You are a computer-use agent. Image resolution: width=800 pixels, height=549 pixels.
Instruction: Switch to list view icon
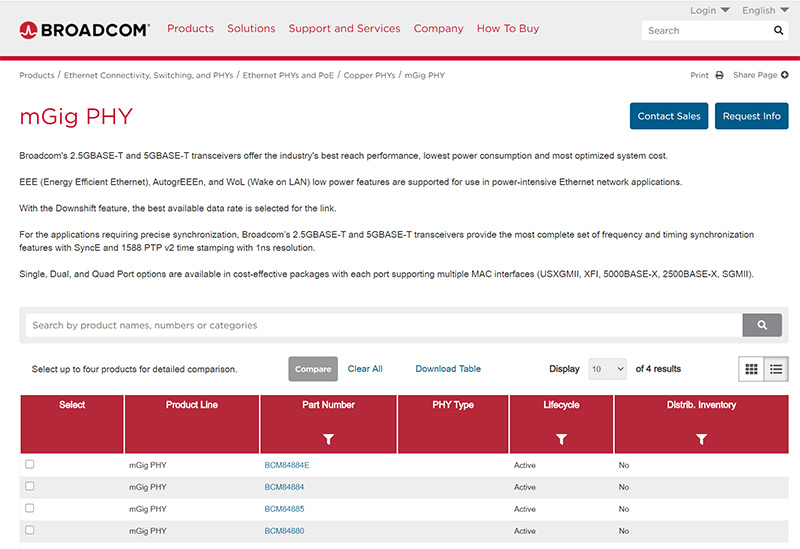(776, 369)
